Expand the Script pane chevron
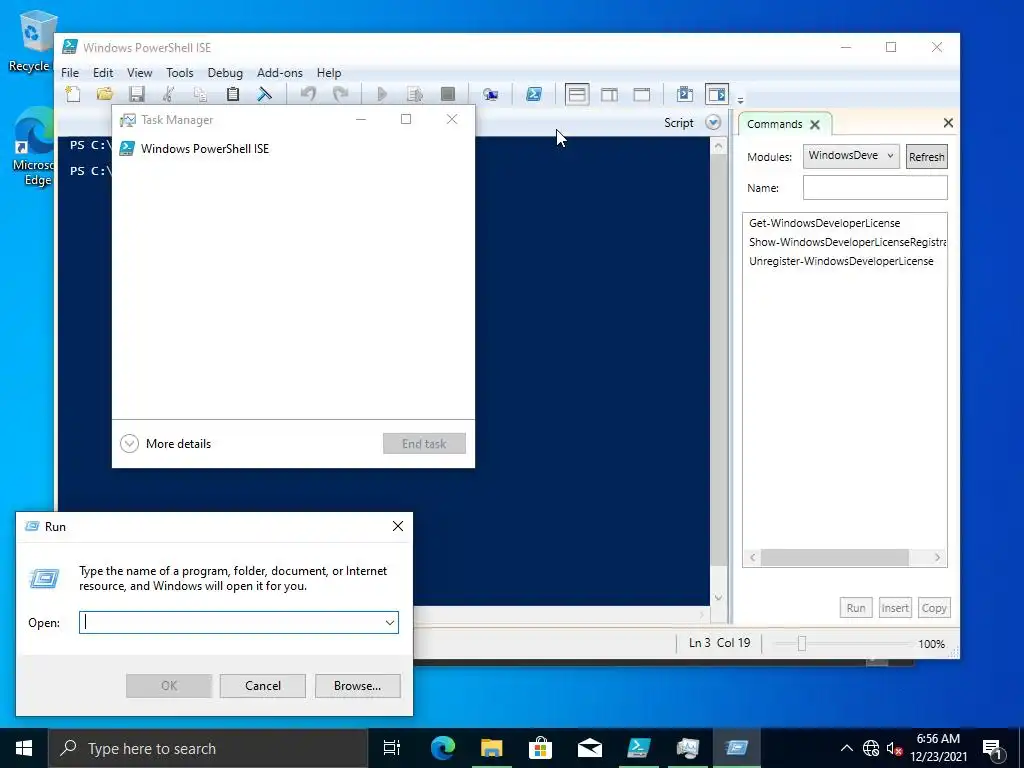Image resolution: width=1024 pixels, height=768 pixels. (x=713, y=123)
